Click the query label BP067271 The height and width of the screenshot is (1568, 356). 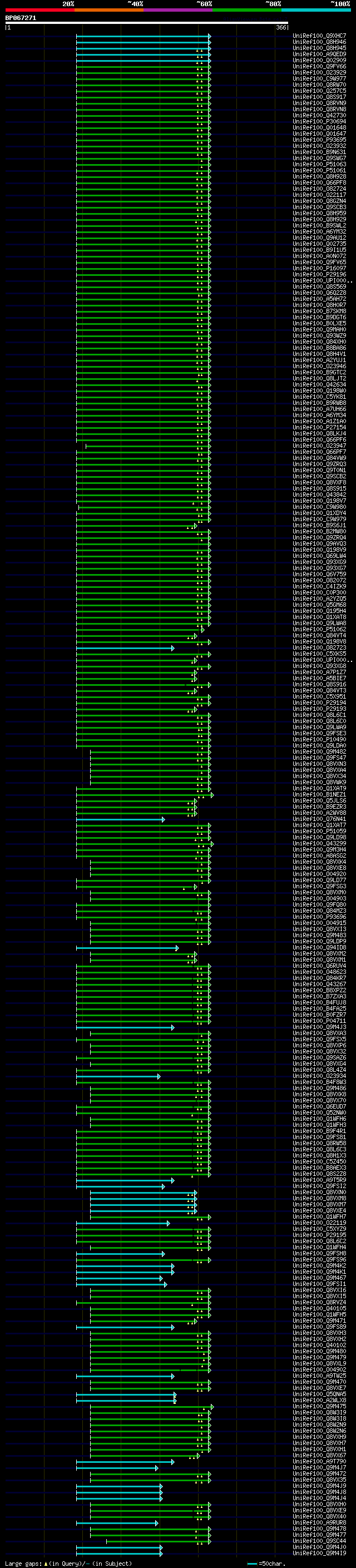[21, 18]
